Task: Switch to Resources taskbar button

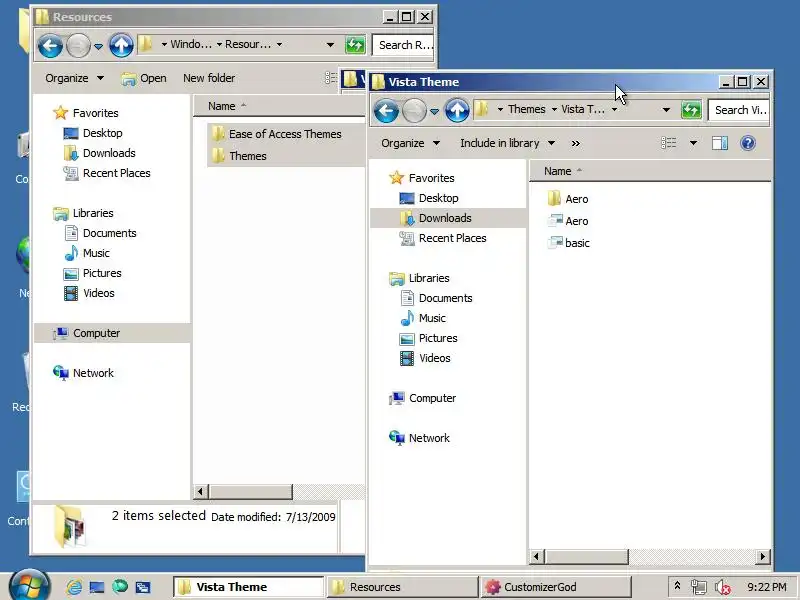Action: tap(402, 587)
